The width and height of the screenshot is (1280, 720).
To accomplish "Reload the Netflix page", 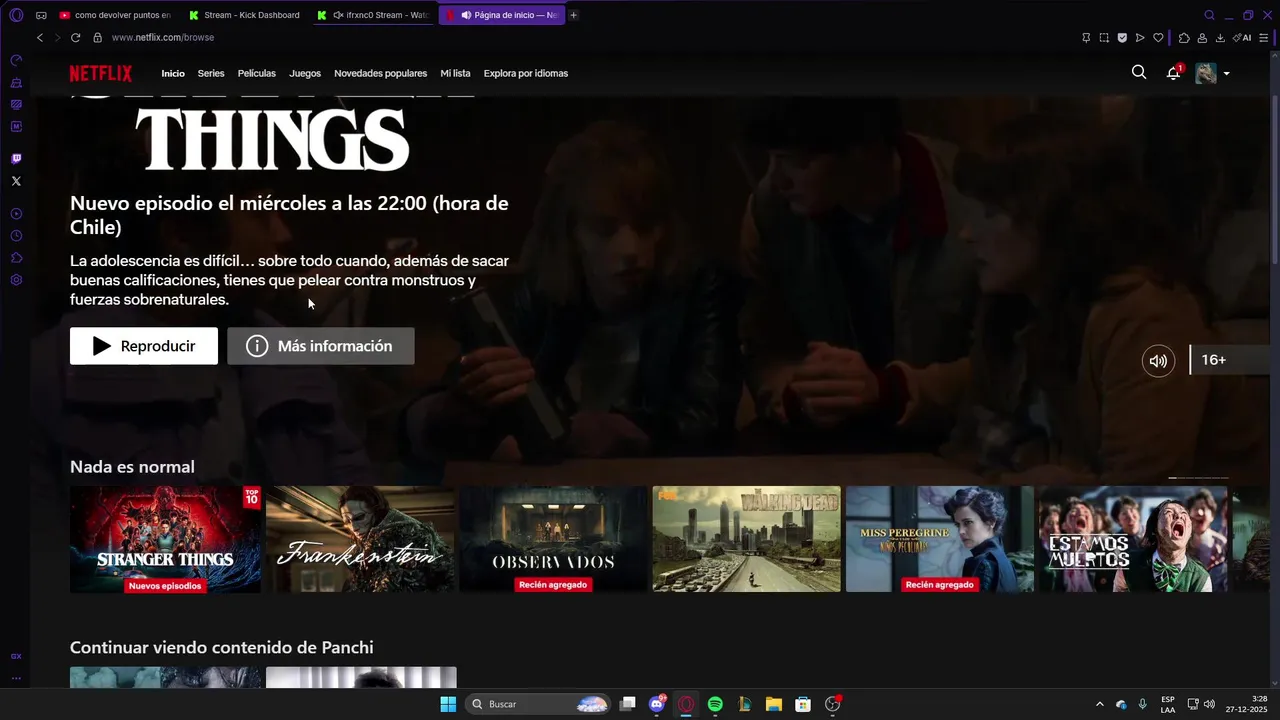I will point(75,37).
